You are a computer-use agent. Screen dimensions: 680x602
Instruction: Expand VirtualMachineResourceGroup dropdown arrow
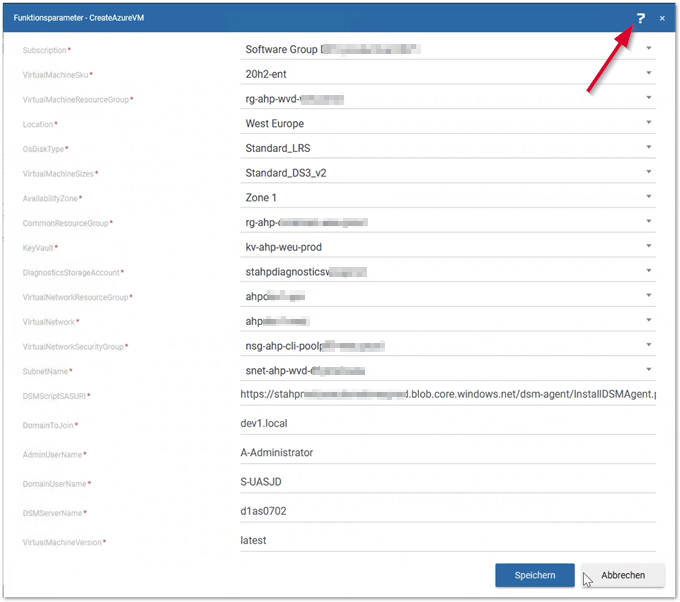[648, 98]
